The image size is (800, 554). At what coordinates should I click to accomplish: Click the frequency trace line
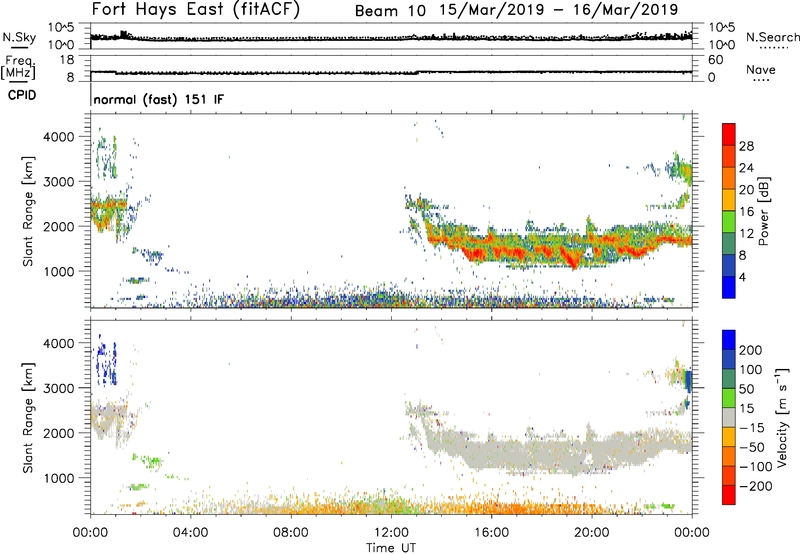[x=391, y=72]
